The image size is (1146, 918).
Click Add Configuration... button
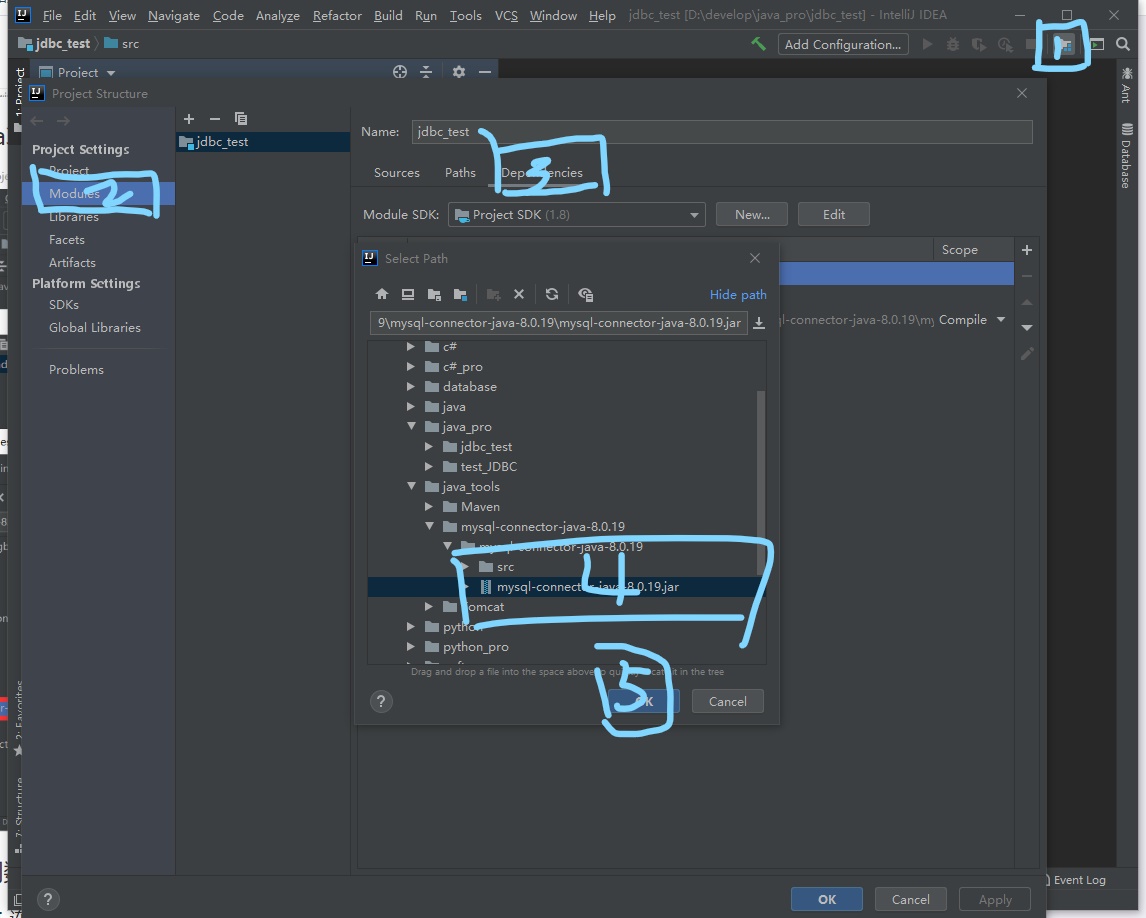click(x=843, y=45)
